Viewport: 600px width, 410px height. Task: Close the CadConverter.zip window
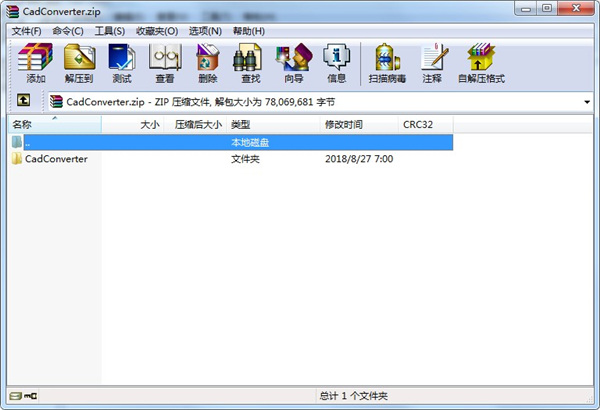(576, 8)
